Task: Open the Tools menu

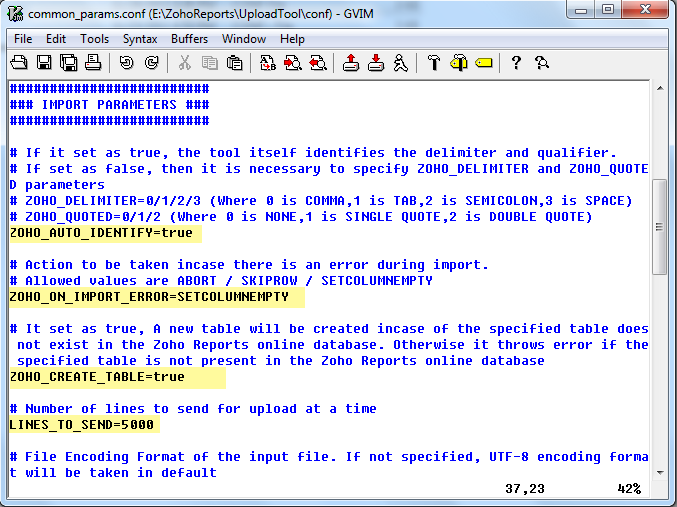Action: pos(94,39)
